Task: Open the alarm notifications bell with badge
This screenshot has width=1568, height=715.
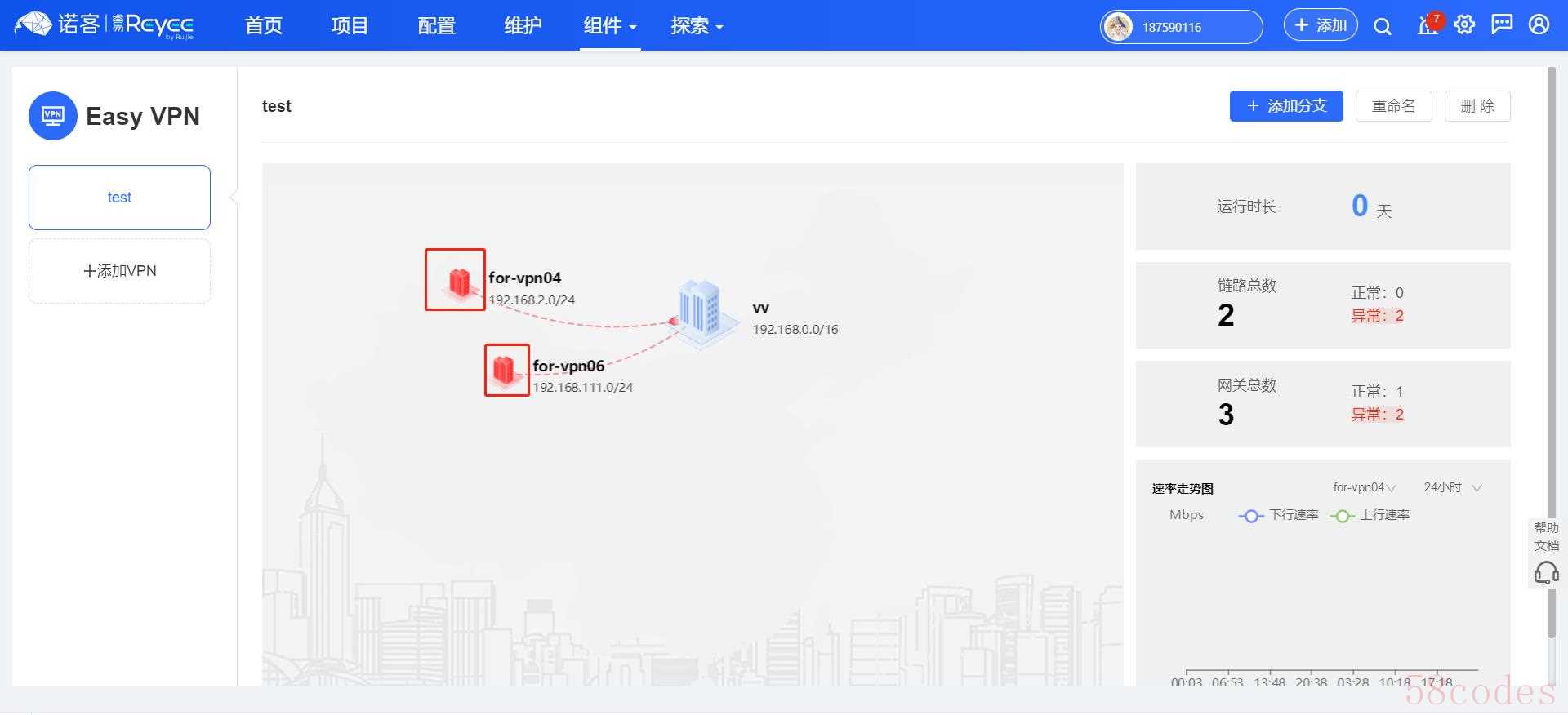Action: click(x=1428, y=25)
